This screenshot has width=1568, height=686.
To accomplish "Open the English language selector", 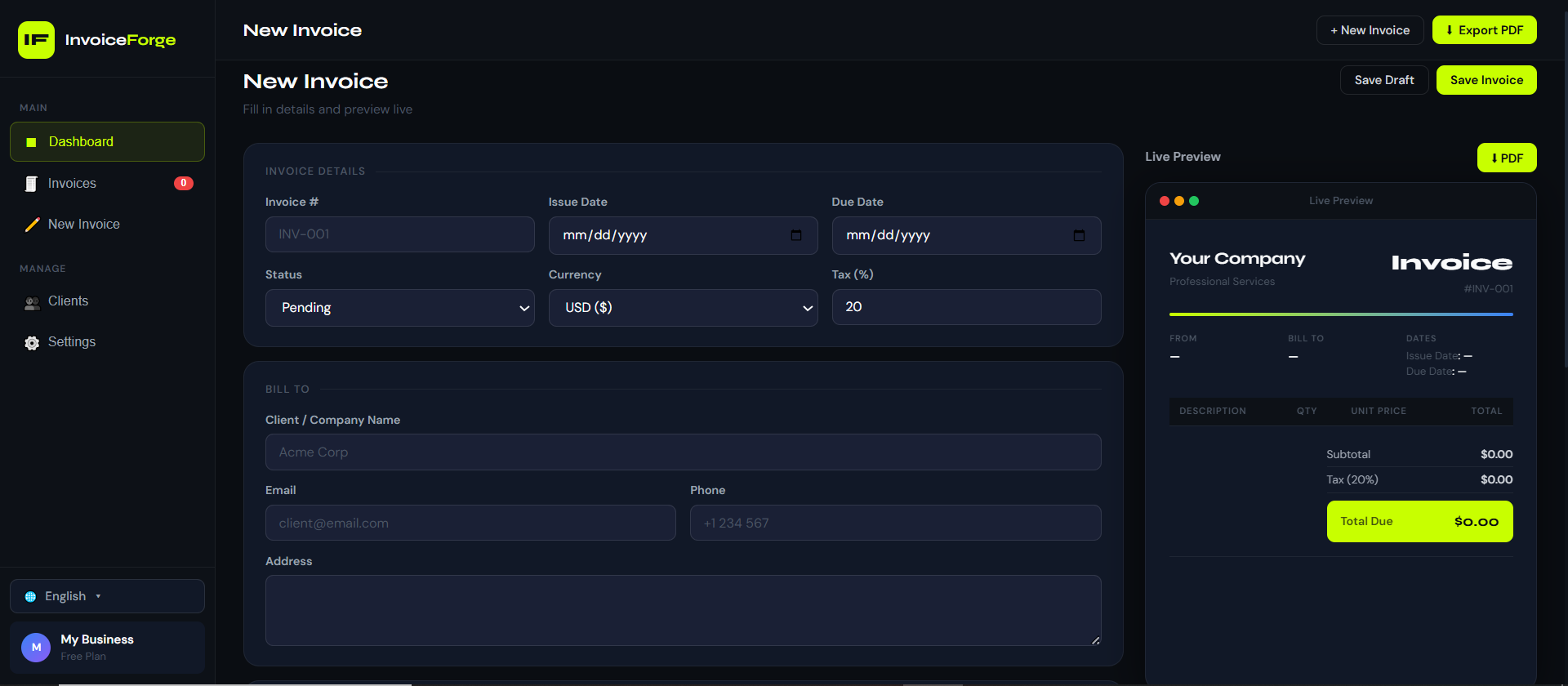I will (x=107, y=596).
